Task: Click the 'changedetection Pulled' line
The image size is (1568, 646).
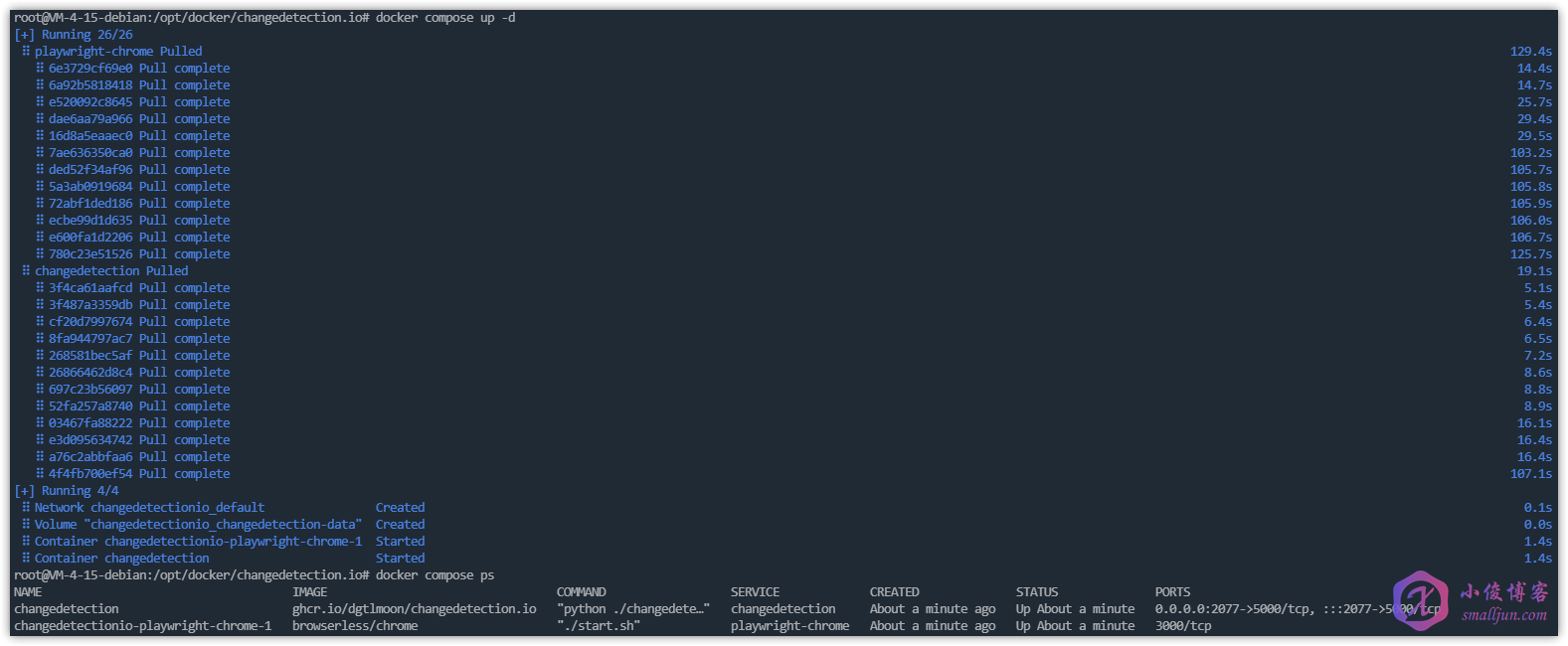Action: tap(111, 271)
